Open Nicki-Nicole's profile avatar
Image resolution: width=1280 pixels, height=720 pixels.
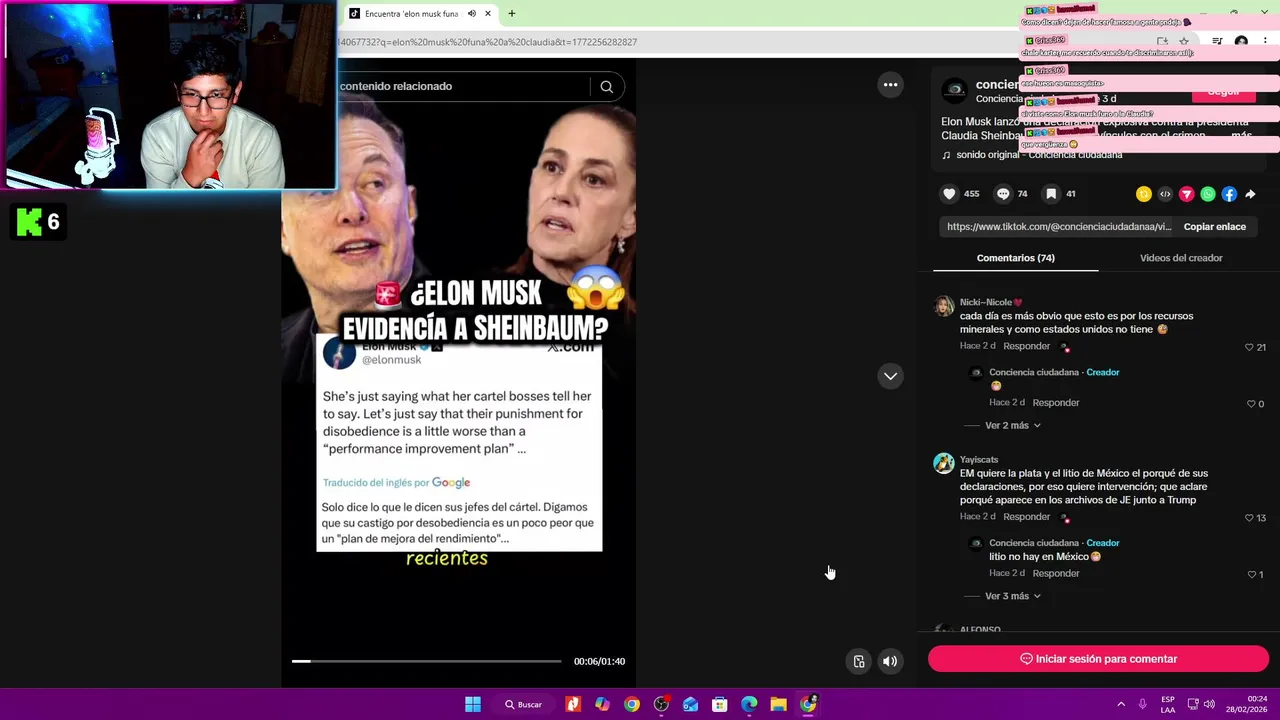pos(944,306)
